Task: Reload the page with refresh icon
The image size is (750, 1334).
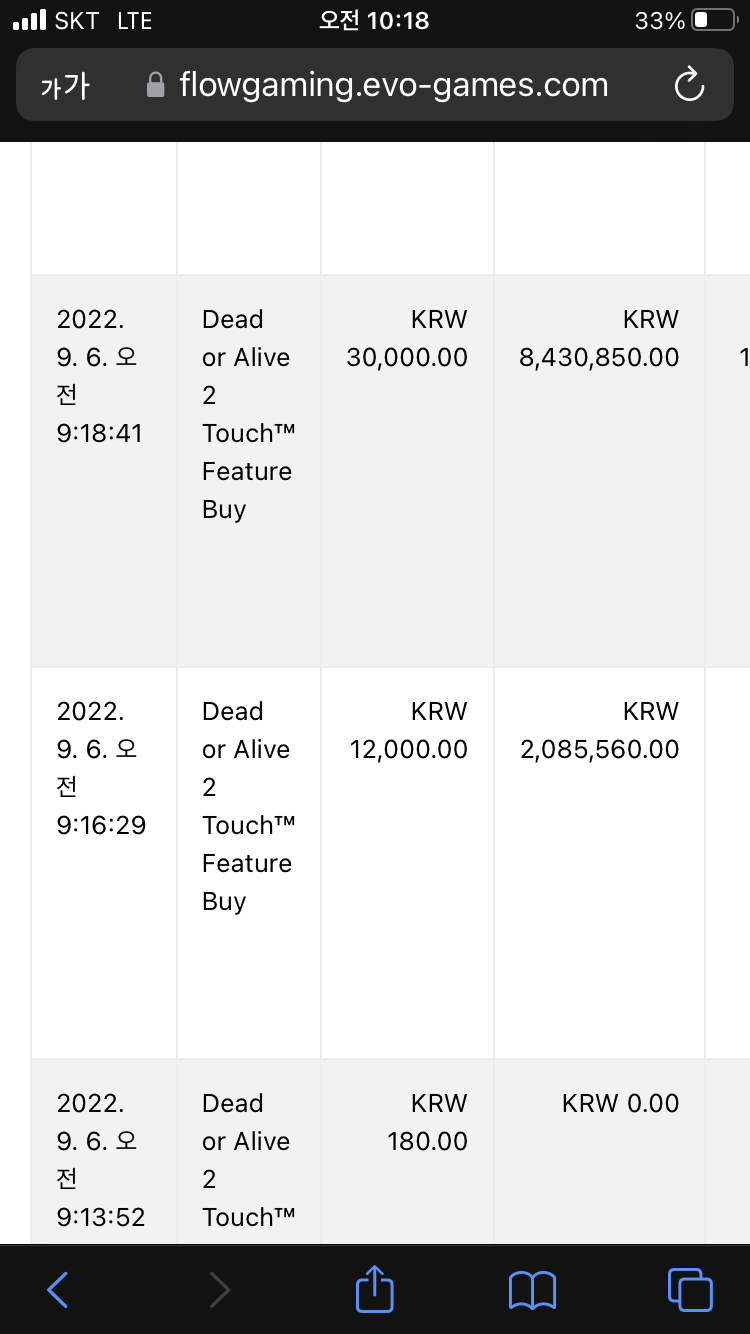Action: (690, 86)
